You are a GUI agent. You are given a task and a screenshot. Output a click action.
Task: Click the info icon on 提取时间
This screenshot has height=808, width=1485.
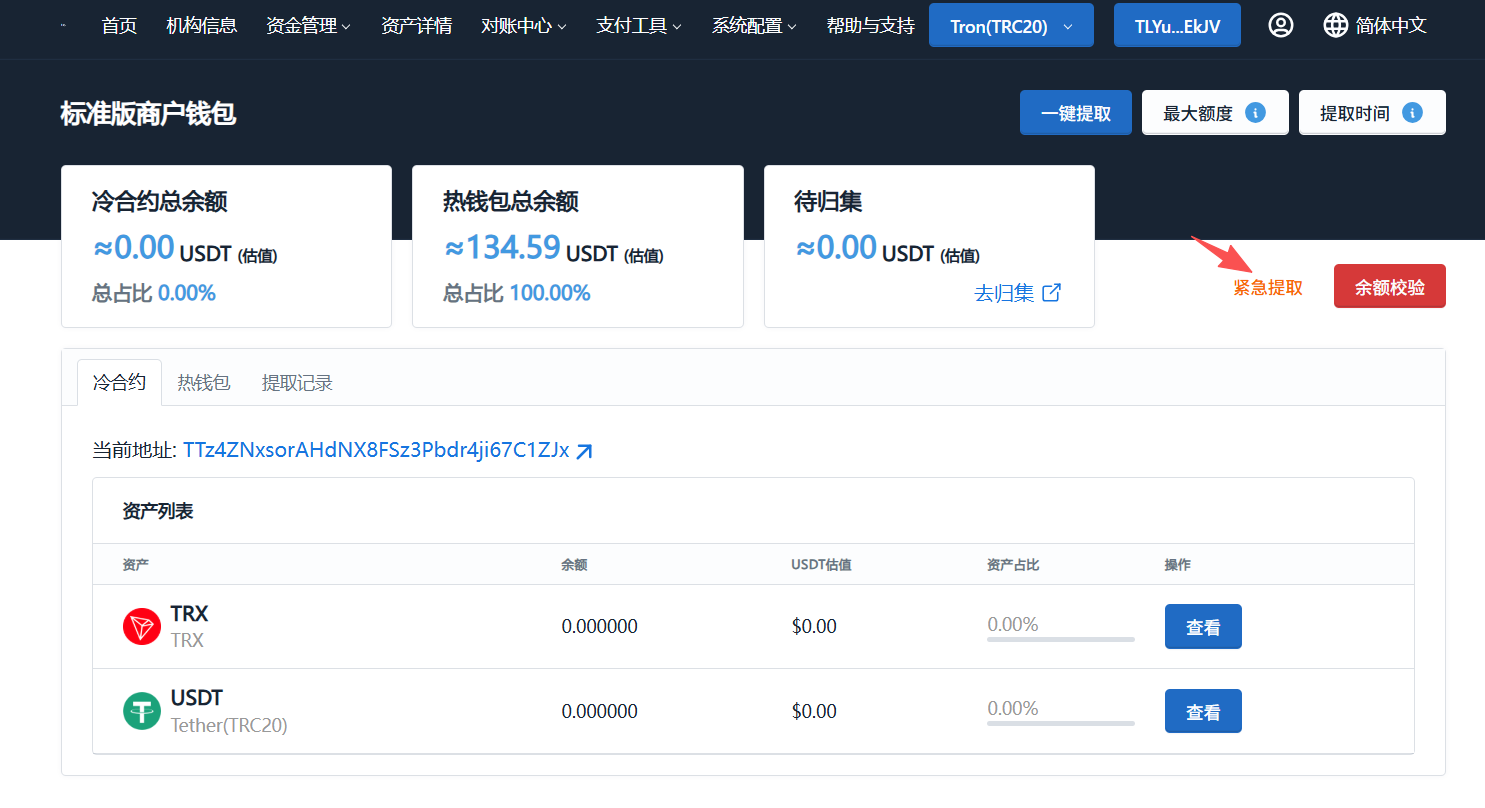(1412, 112)
